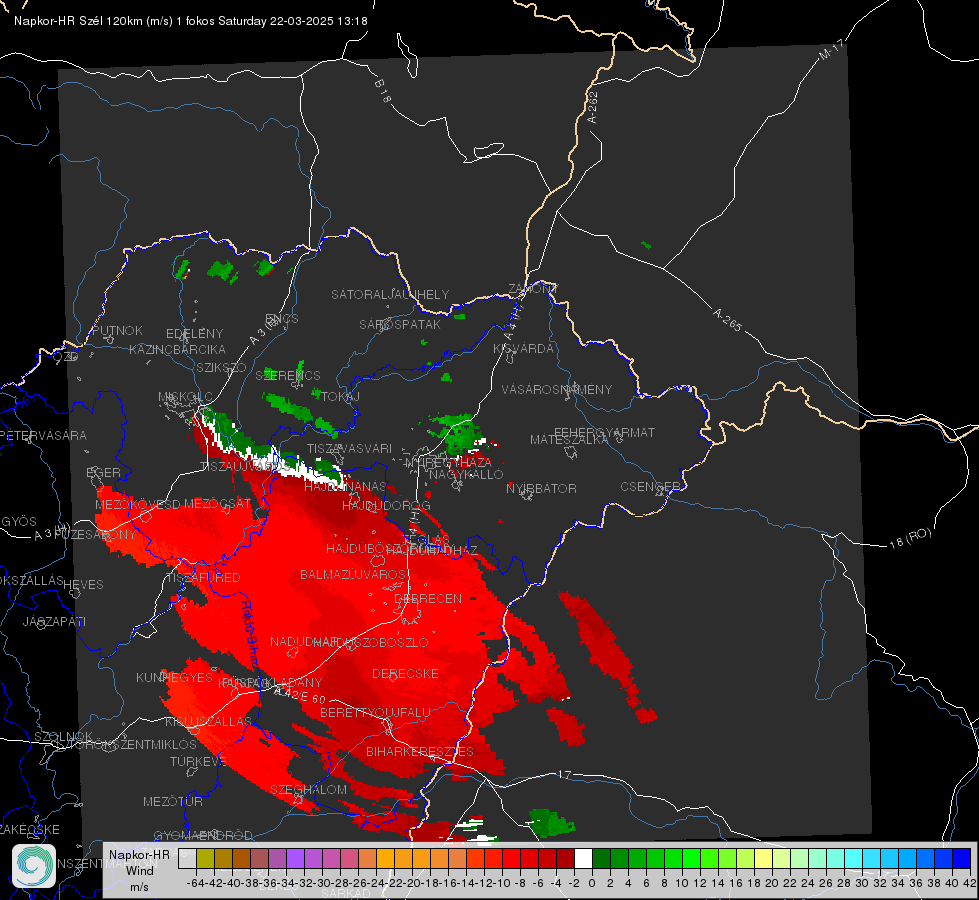
Task: Click the MISKOLC city label
Action: coord(185,397)
